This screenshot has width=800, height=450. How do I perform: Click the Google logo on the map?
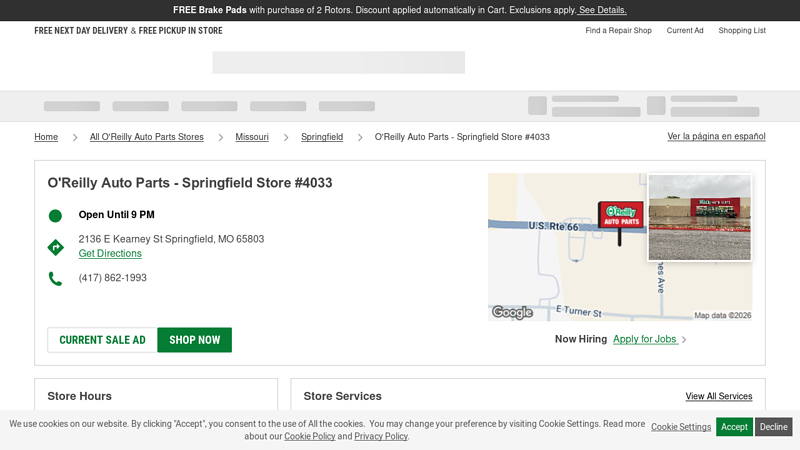point(512,312)
